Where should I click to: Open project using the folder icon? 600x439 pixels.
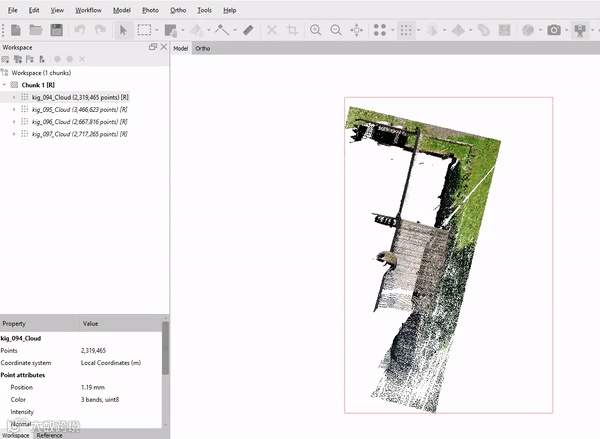tap(36, 30)
